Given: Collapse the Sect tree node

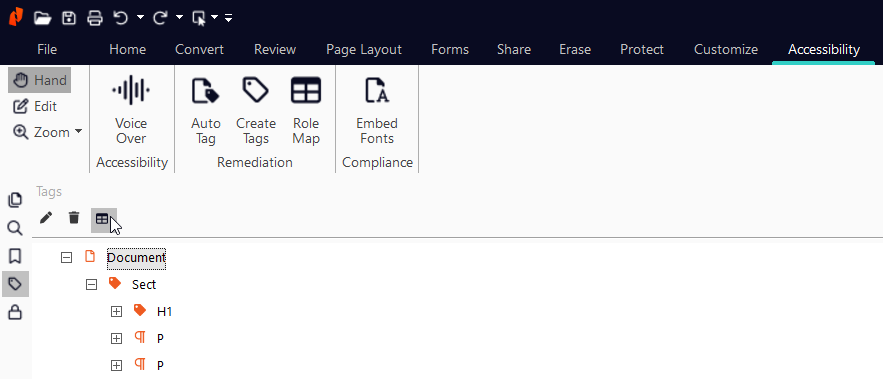Looking at the screenshot, I should (91, 285).
